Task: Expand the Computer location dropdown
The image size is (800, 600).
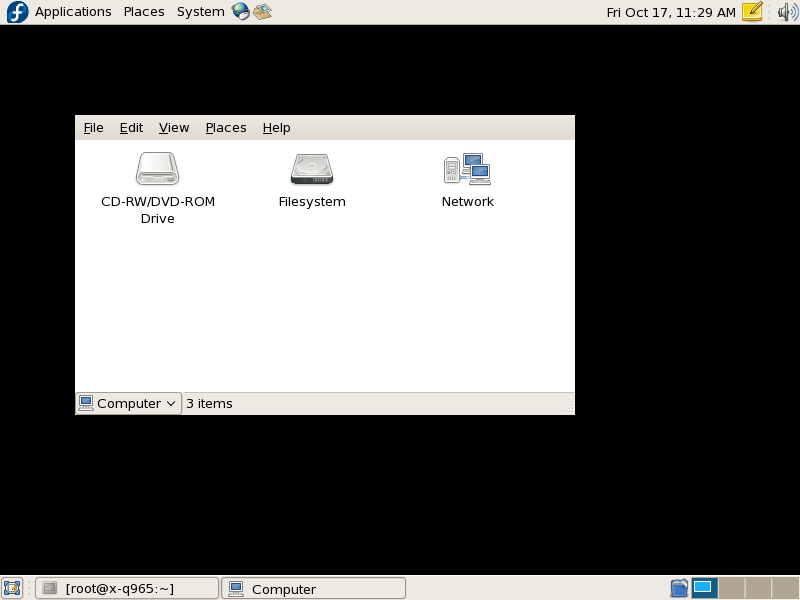Action: coord(129,403)
